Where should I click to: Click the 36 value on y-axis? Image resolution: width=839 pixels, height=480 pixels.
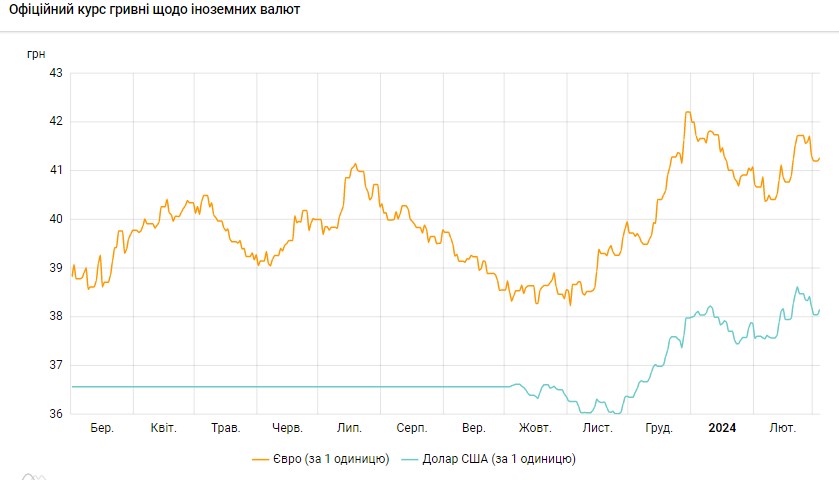(x=56, y=414)
